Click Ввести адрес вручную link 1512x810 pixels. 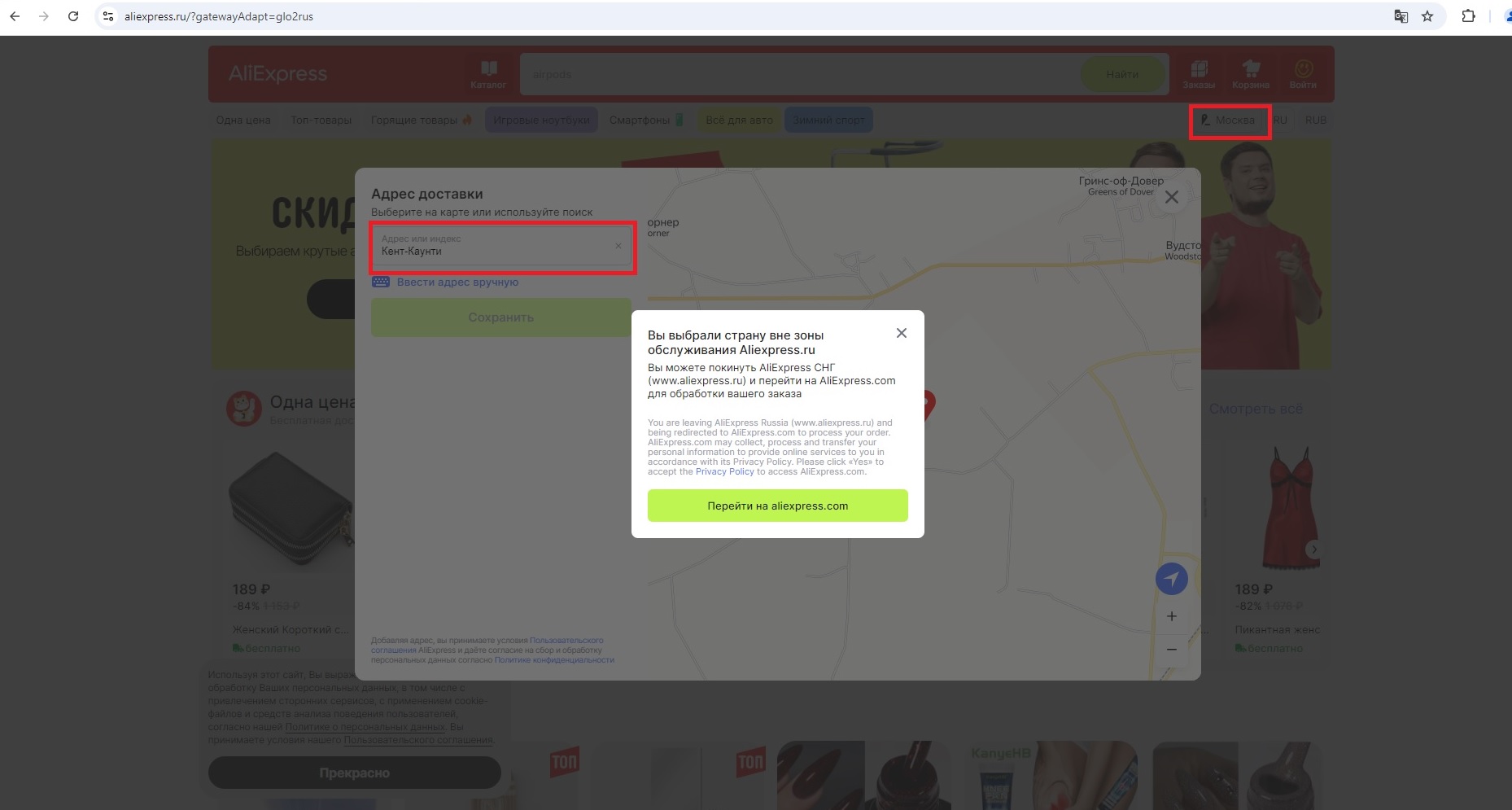click(x=457, y=282)
